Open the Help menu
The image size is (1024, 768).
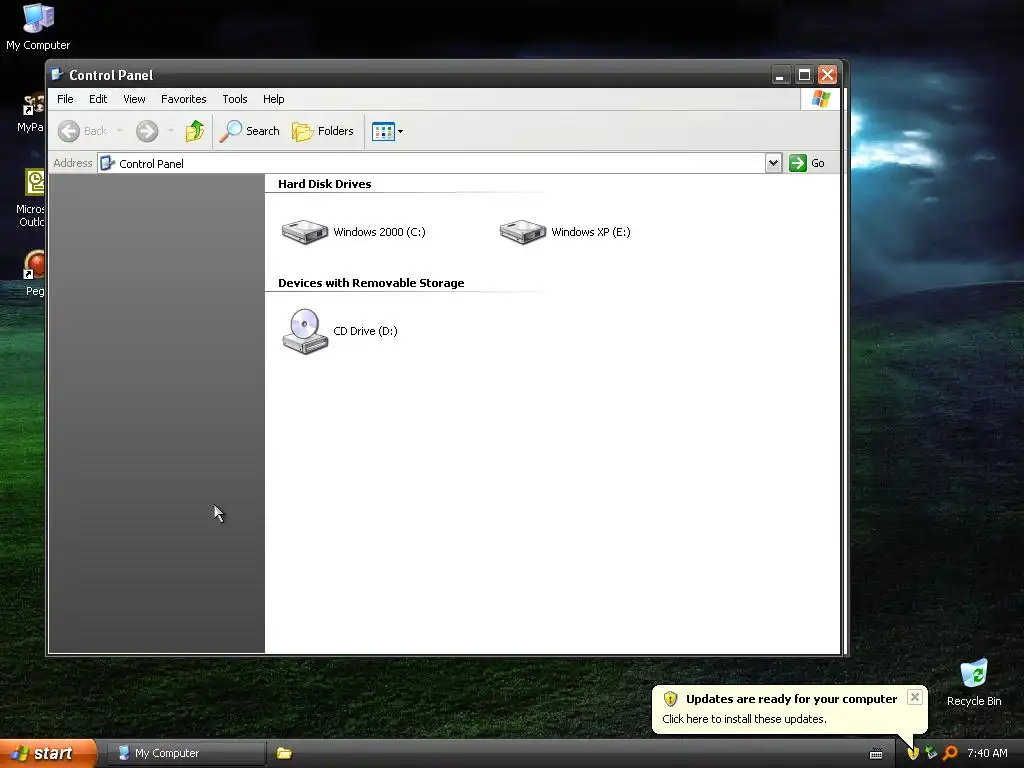pyautogui.click(x=274, y=99)
